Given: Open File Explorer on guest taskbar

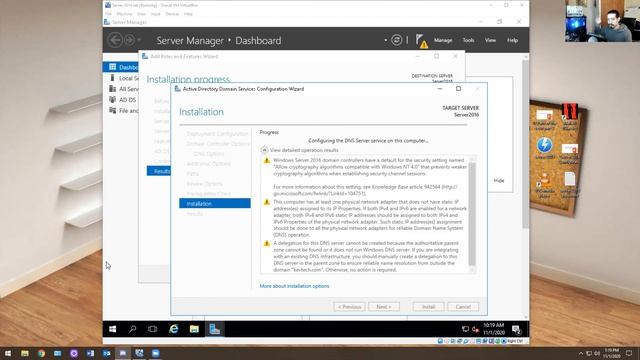Looking at the screenshot, I should 194,329.
